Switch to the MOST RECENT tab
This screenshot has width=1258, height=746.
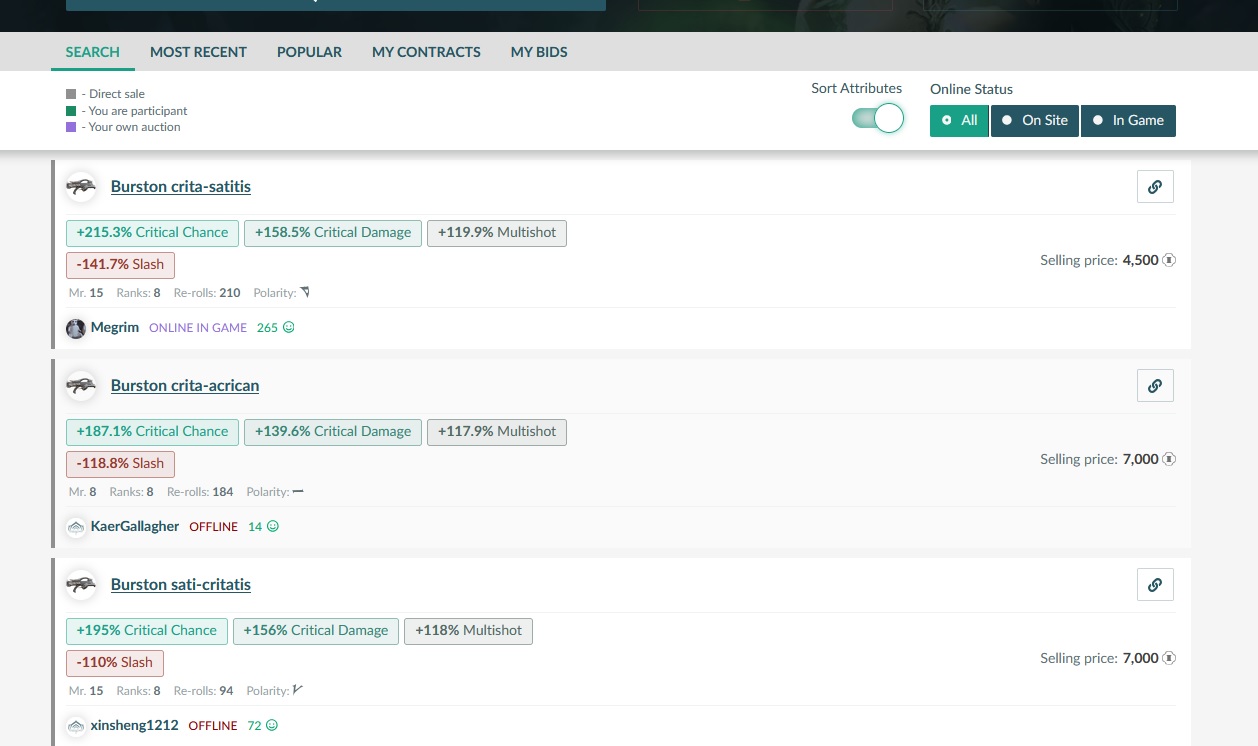198,52
